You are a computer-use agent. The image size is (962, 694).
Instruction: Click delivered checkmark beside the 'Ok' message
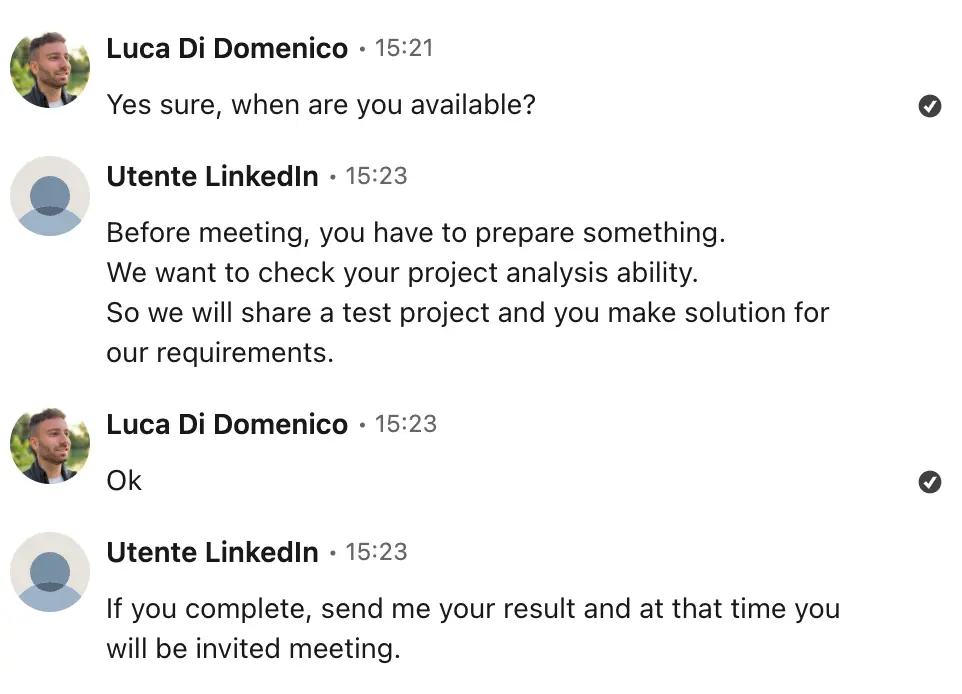(x=929, y=482)
